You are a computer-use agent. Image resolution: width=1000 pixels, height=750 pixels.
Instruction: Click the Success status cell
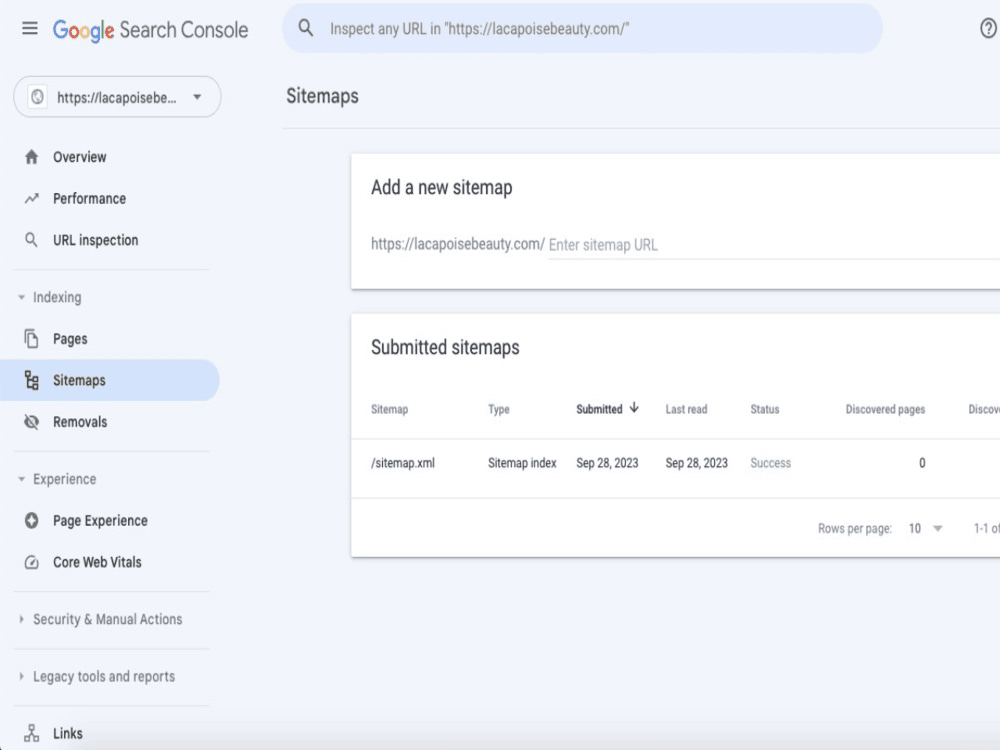pos(770,463)
